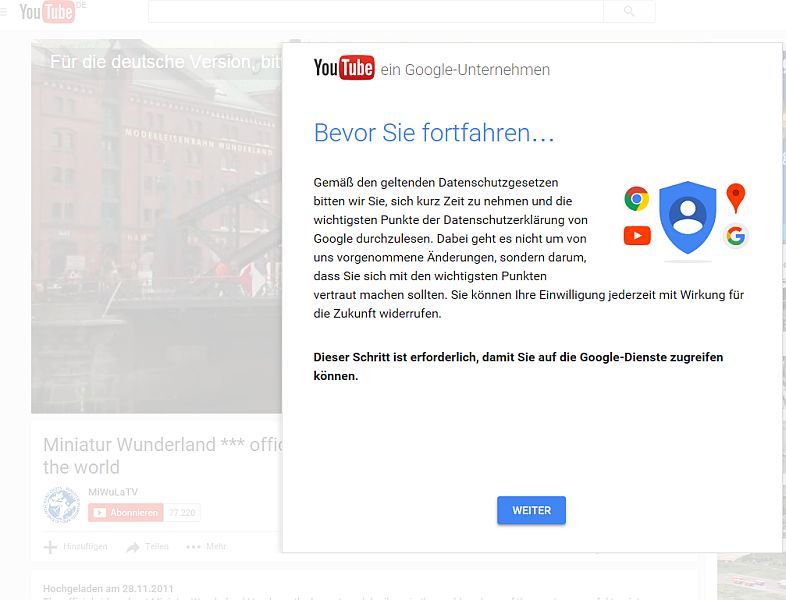Click the Chrome icon in the privacy illustration
The image size is (786, 600).
[636, 198]
